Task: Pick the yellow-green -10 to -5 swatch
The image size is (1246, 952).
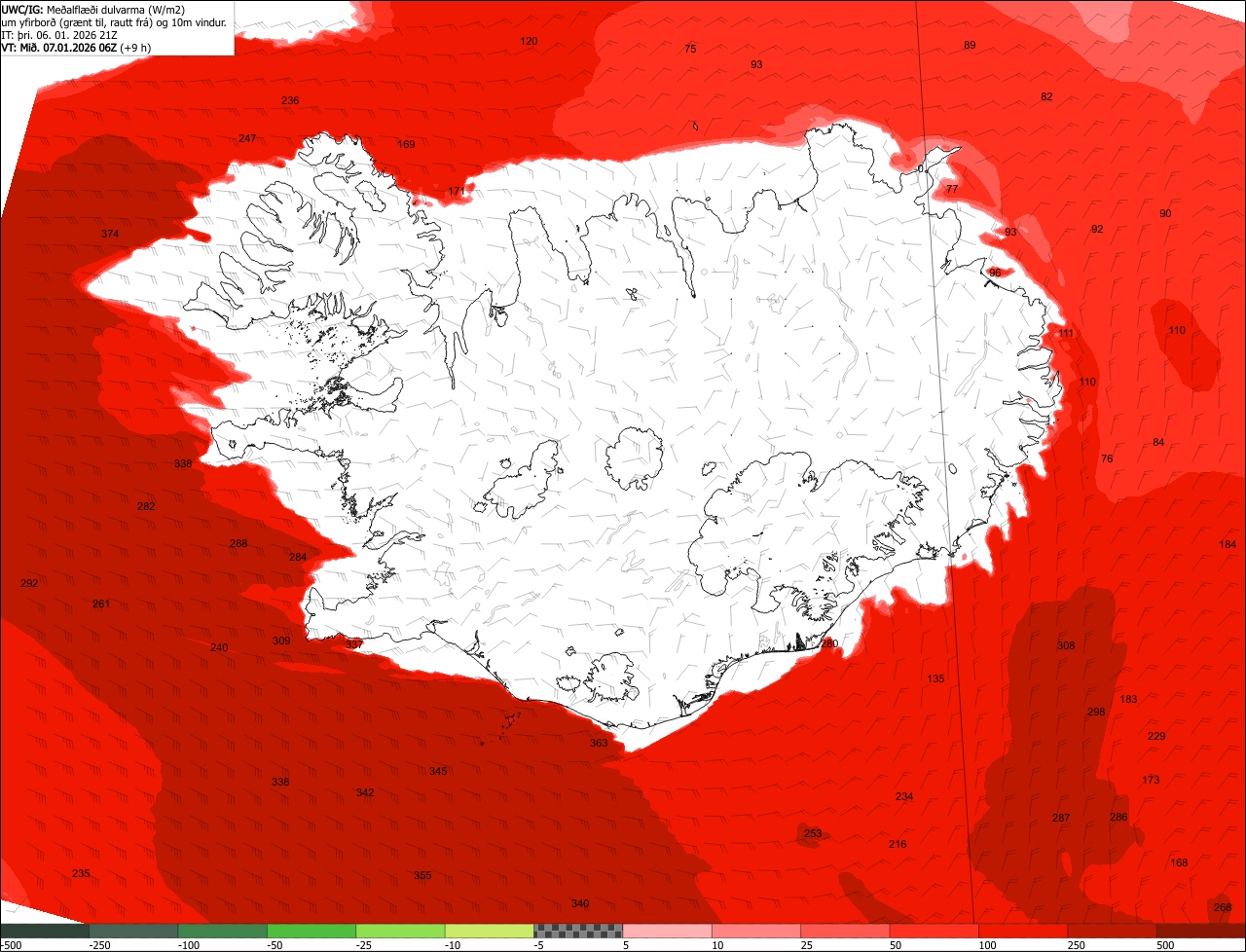Action: pyautogui.click(x=490, y=932)
